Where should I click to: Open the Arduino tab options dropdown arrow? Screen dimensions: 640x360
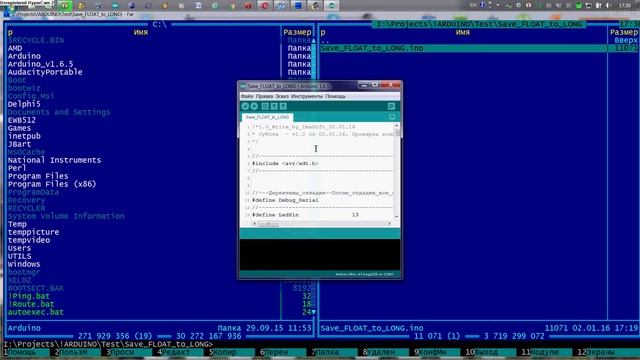click(392, 117)
